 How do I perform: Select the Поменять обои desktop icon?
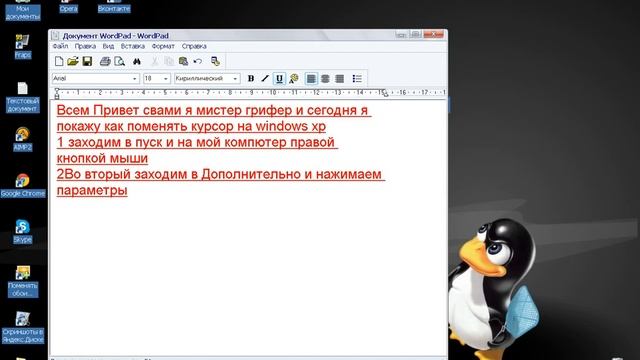pyautogui.click(x=23, y=281)
